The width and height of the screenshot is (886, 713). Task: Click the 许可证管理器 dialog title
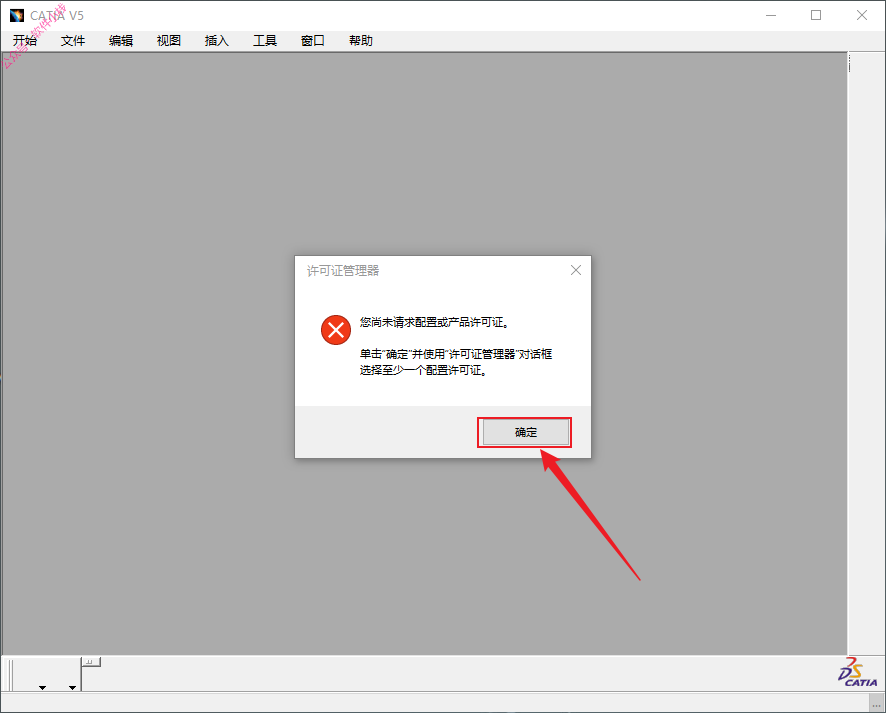pyautogui.click(x=343, y=271)
